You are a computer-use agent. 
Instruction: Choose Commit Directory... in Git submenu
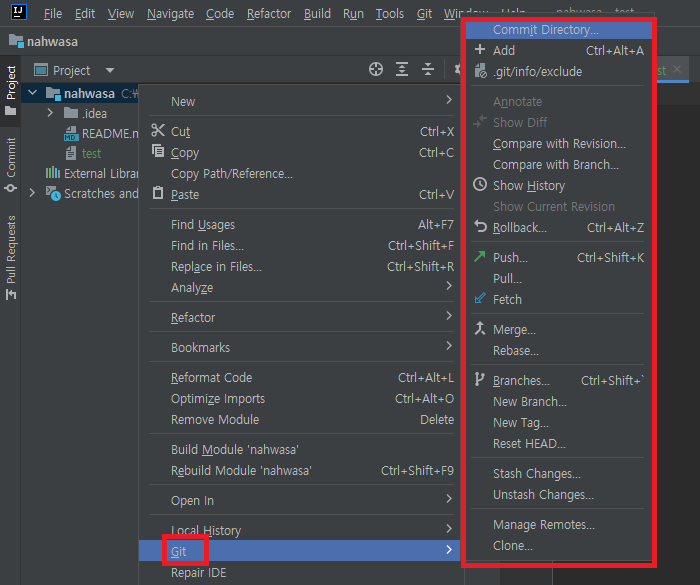pyautogui.click(x=558, y=29)
